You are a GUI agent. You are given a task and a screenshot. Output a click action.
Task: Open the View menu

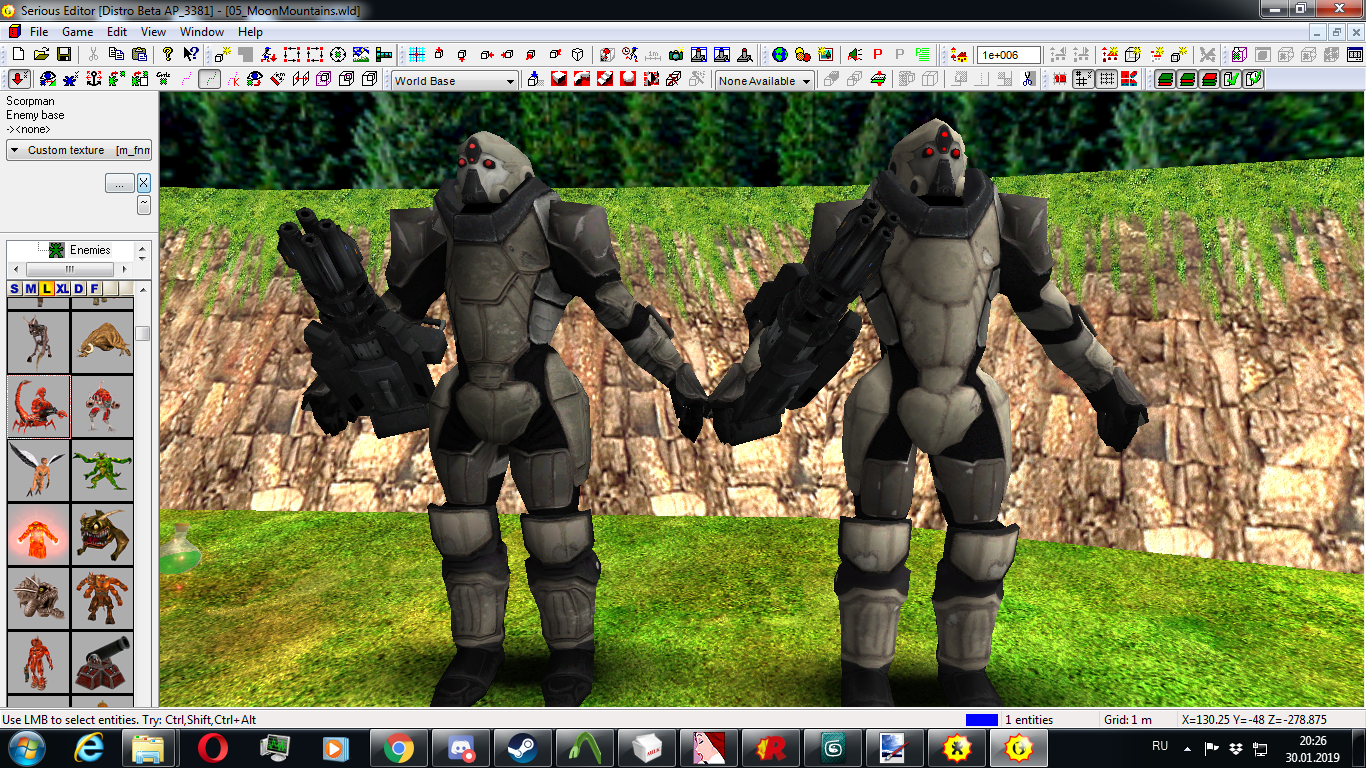coord(153,31)
